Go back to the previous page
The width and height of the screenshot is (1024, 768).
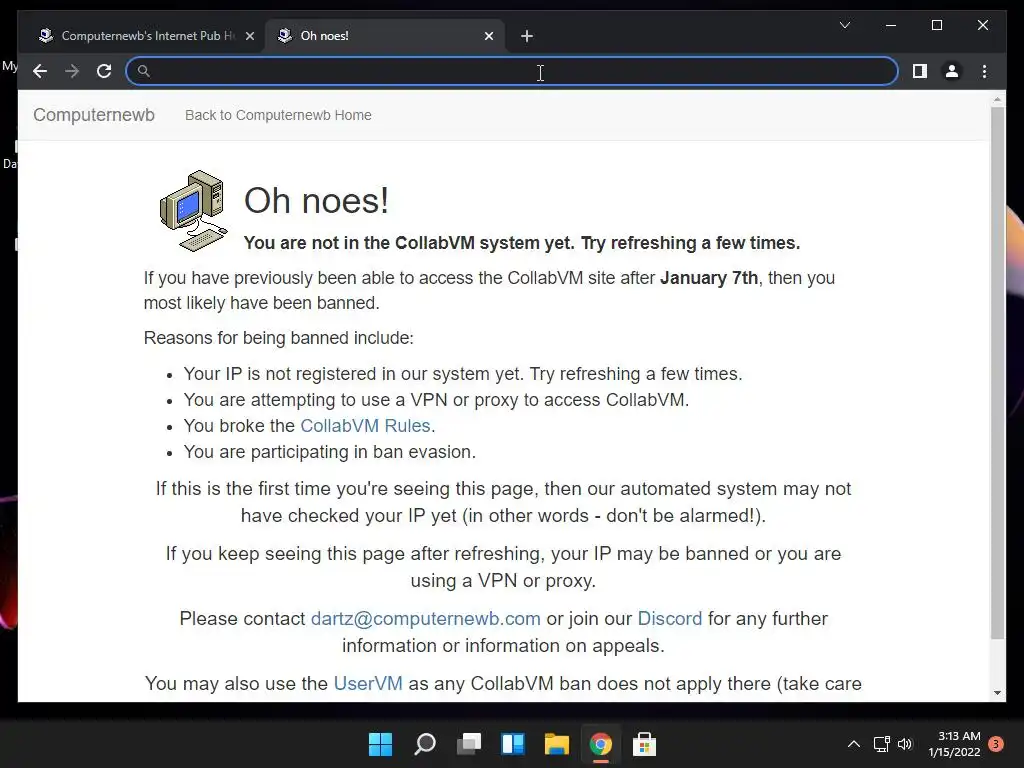pos(40,71)
